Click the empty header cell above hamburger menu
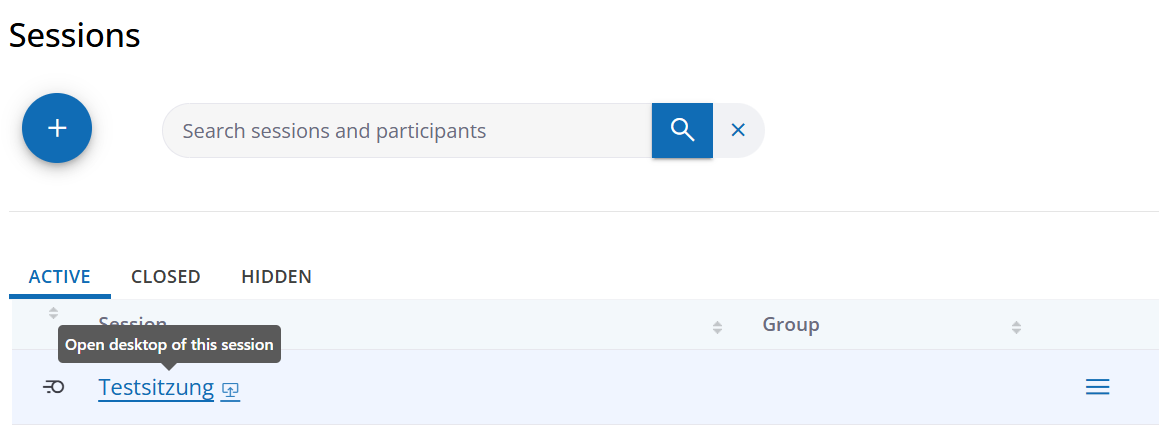The width and height of the screenshot is (1172, 431). (1097, 325)
